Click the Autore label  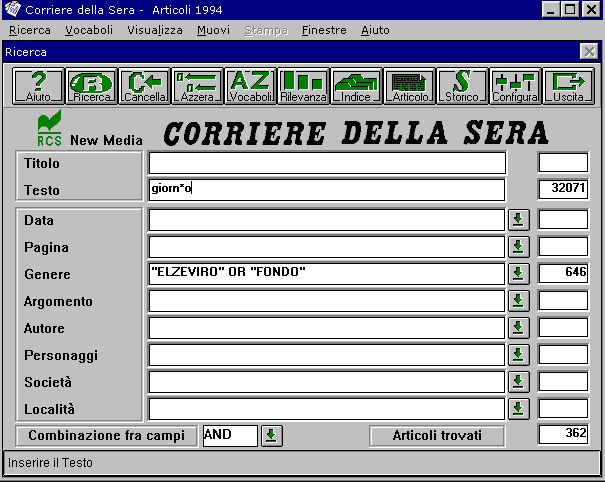click(44, 328)
